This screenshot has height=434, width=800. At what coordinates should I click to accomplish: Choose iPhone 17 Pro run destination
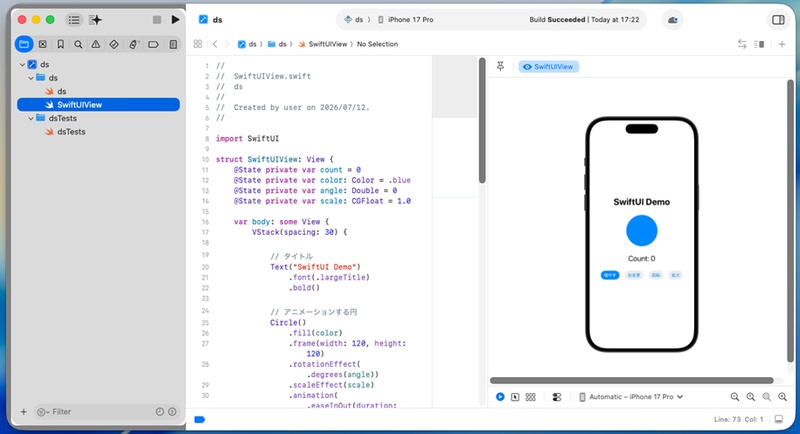[x=406, y=19]
